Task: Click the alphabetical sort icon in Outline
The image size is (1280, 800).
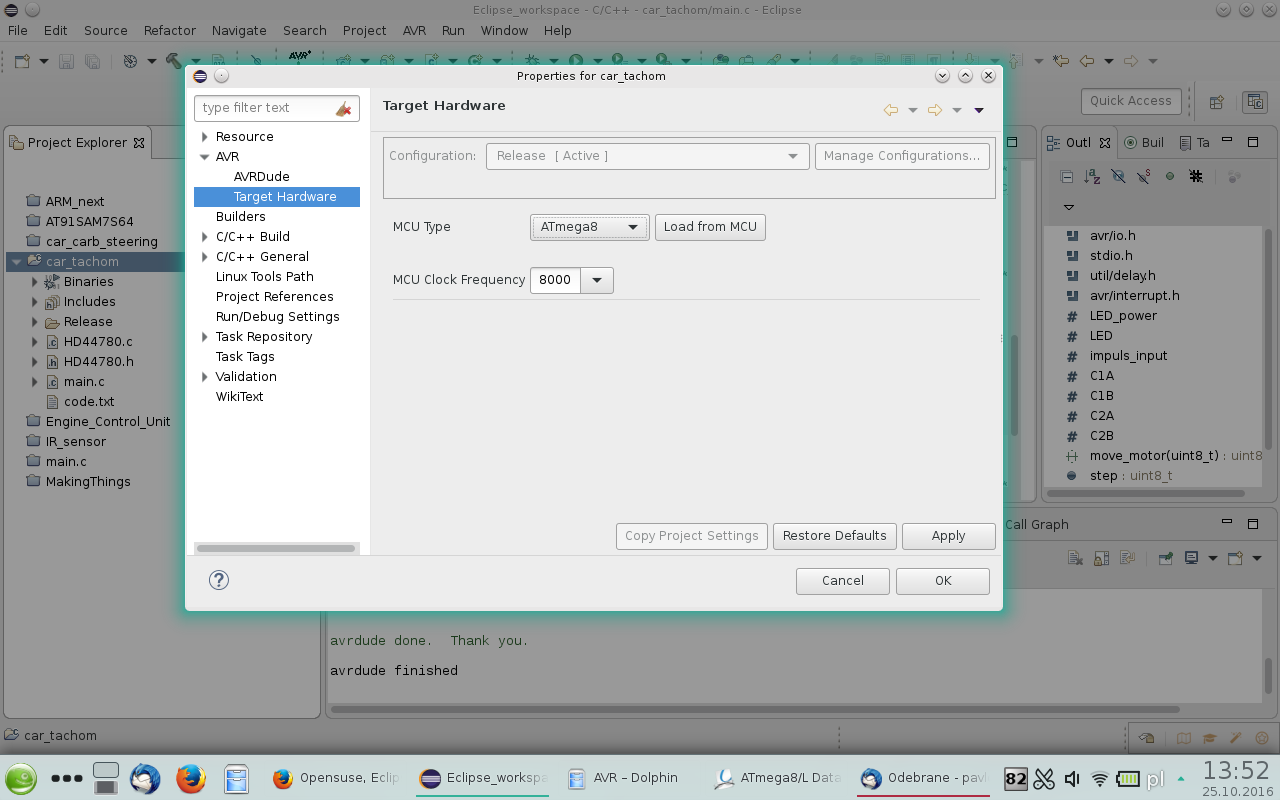Action: [x=1092, y=176]
